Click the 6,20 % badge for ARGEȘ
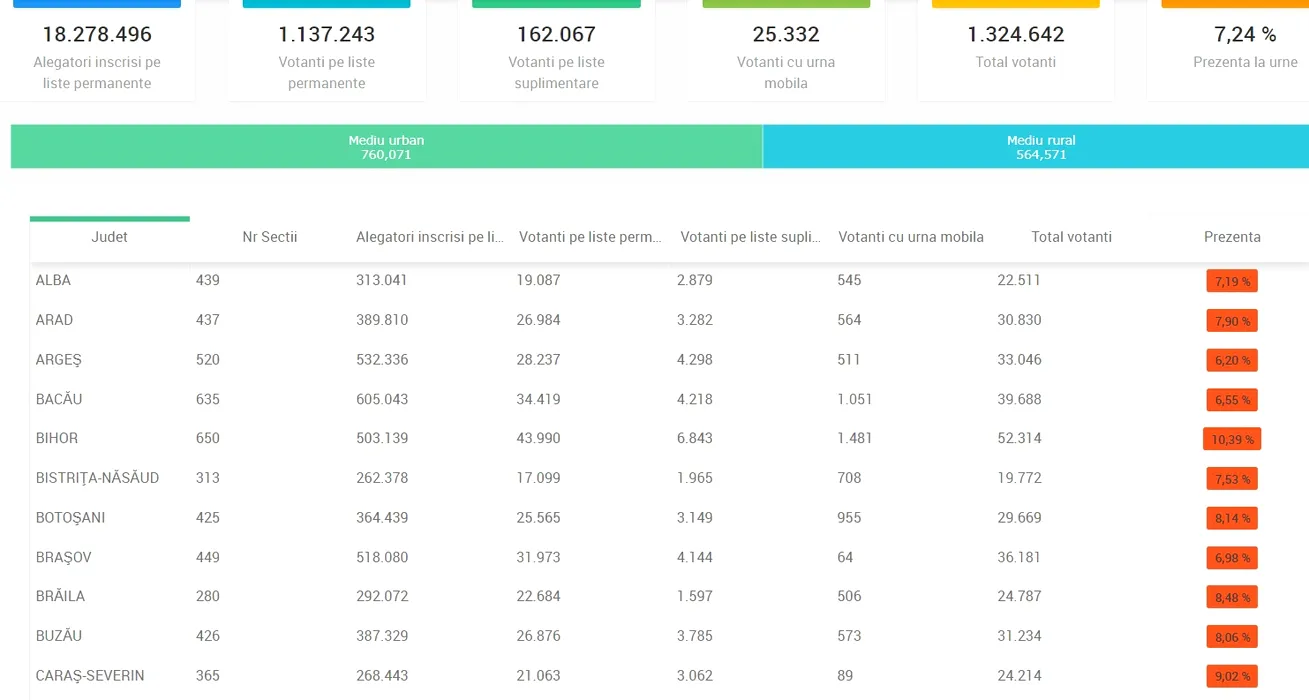 [1231, 360]
